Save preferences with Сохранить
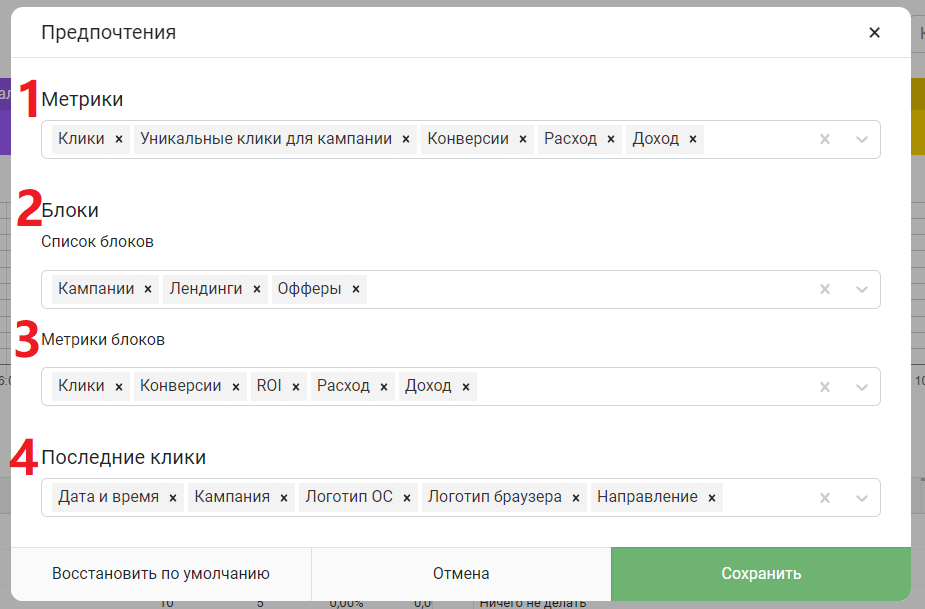Viewport: 925px width, 609px height. tap(761, 574)
